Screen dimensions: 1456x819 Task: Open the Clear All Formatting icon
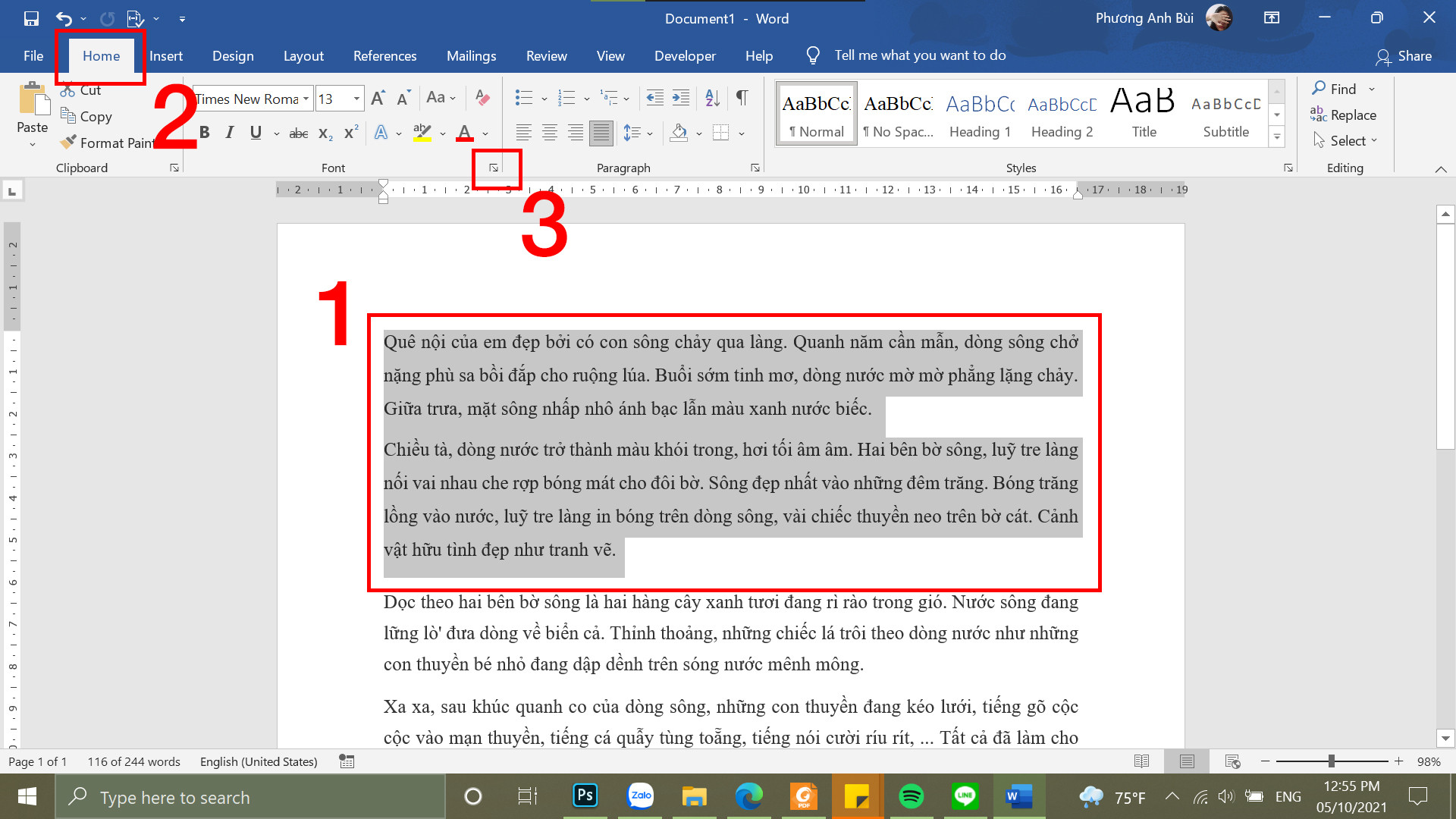(x=482, y=98)
